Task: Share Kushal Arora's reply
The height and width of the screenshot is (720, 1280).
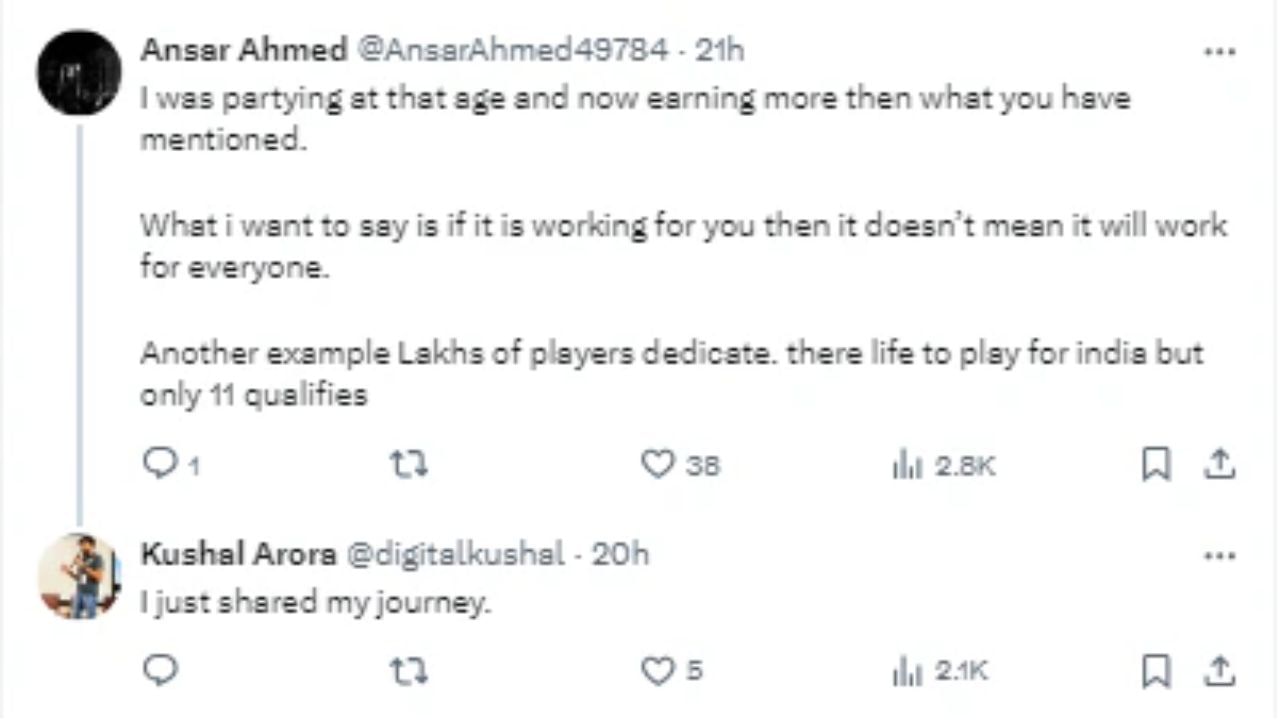Action: [1220, 670]
